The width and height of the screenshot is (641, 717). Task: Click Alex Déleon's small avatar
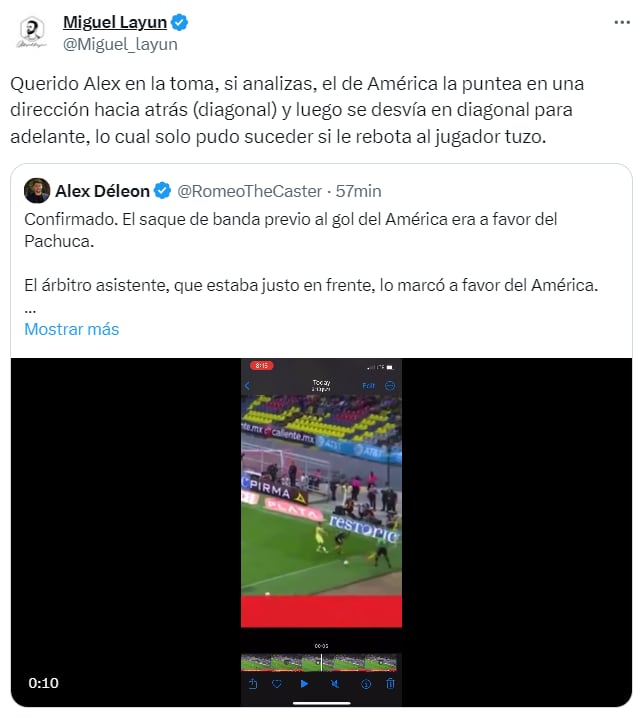37,191
